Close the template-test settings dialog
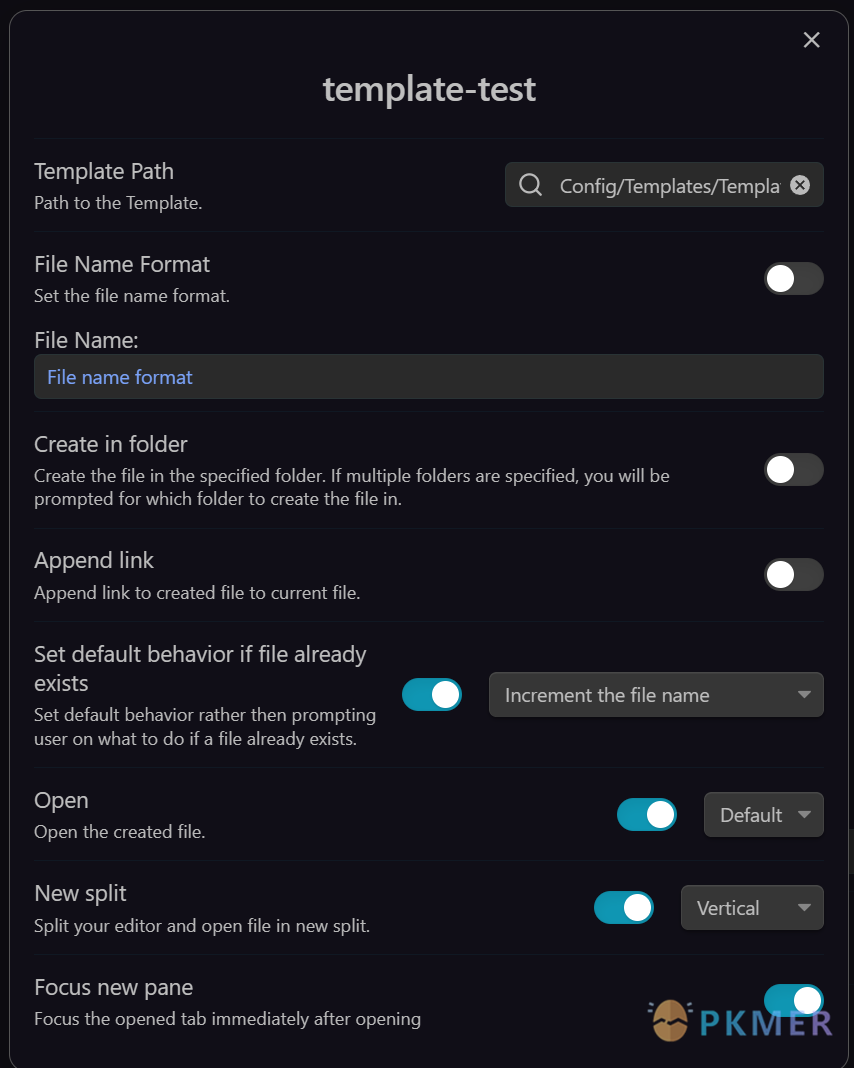854x1068 pixels. 811,40
